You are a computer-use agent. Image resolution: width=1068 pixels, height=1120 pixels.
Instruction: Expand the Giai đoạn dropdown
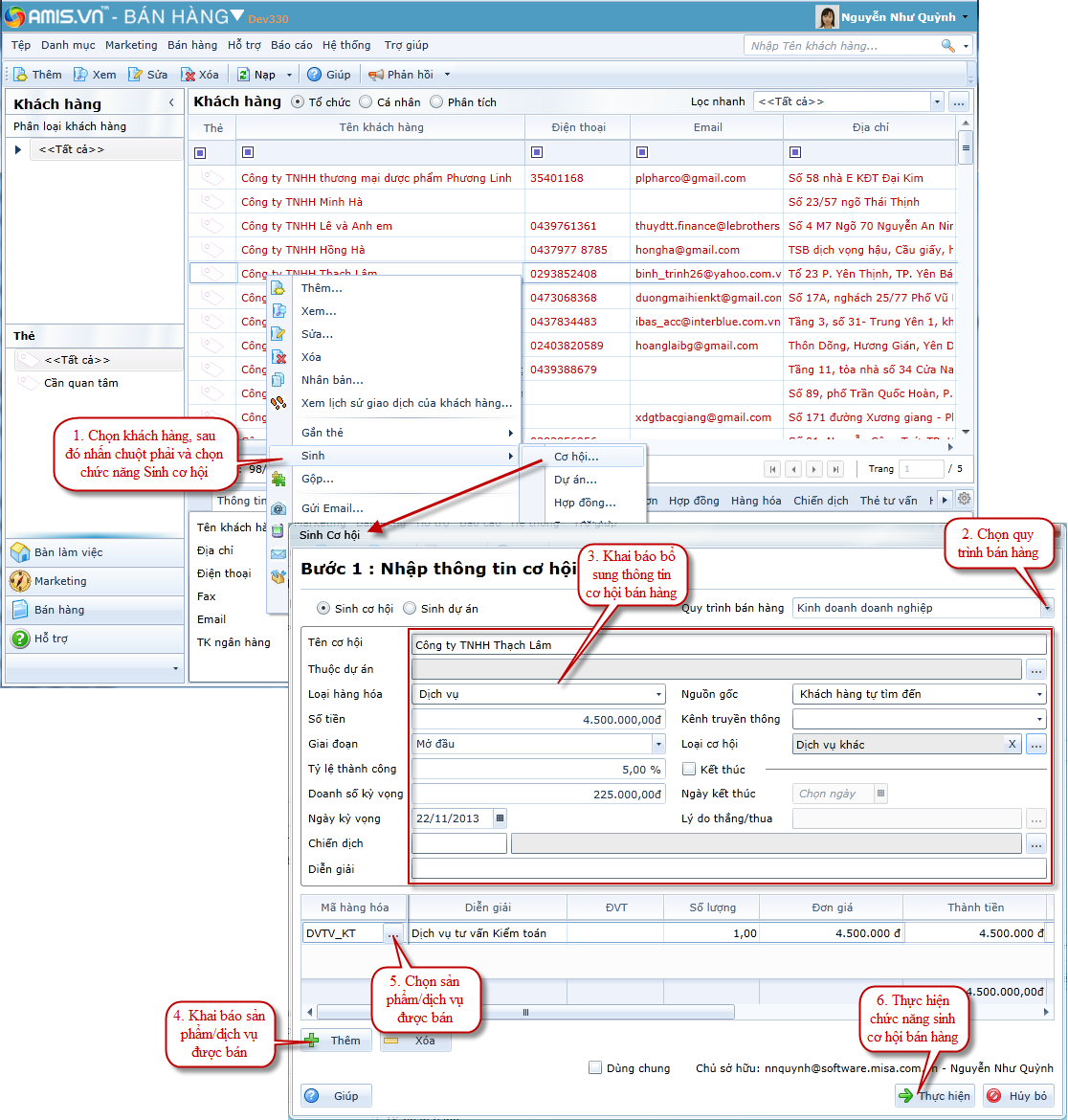click(658, 744)
